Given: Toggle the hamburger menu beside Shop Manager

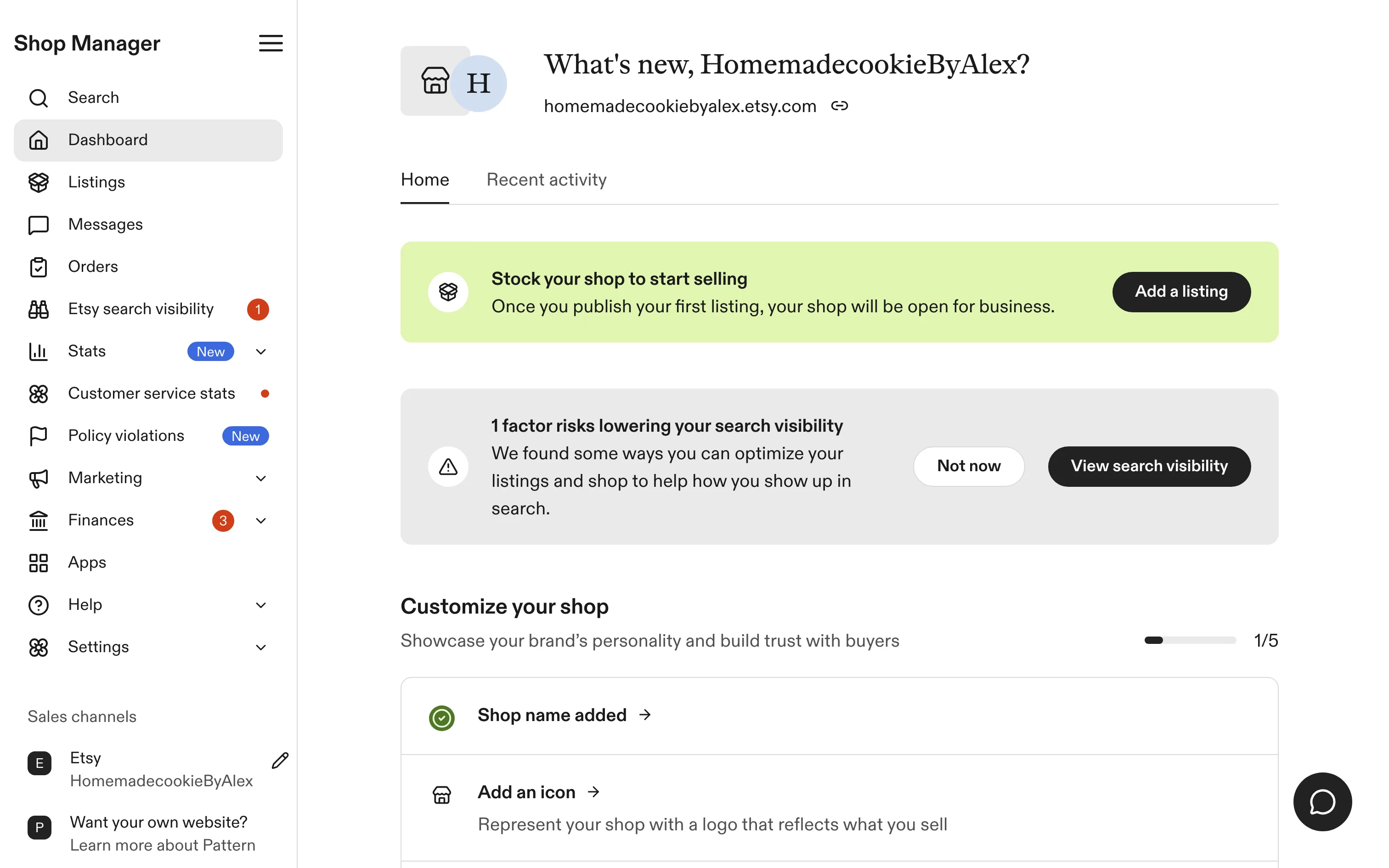Looking at the screenshot, I should pyautogui.click(x=271, y=43).
